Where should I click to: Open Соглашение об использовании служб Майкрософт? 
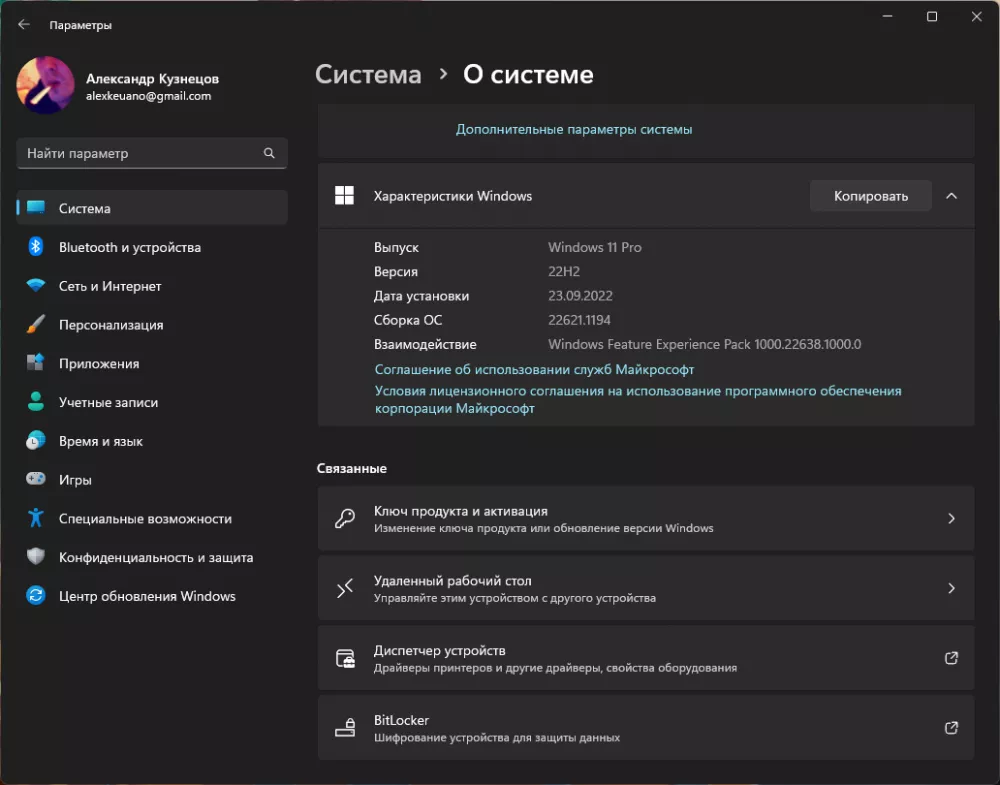pyautogui.click(x=534, y=369)
